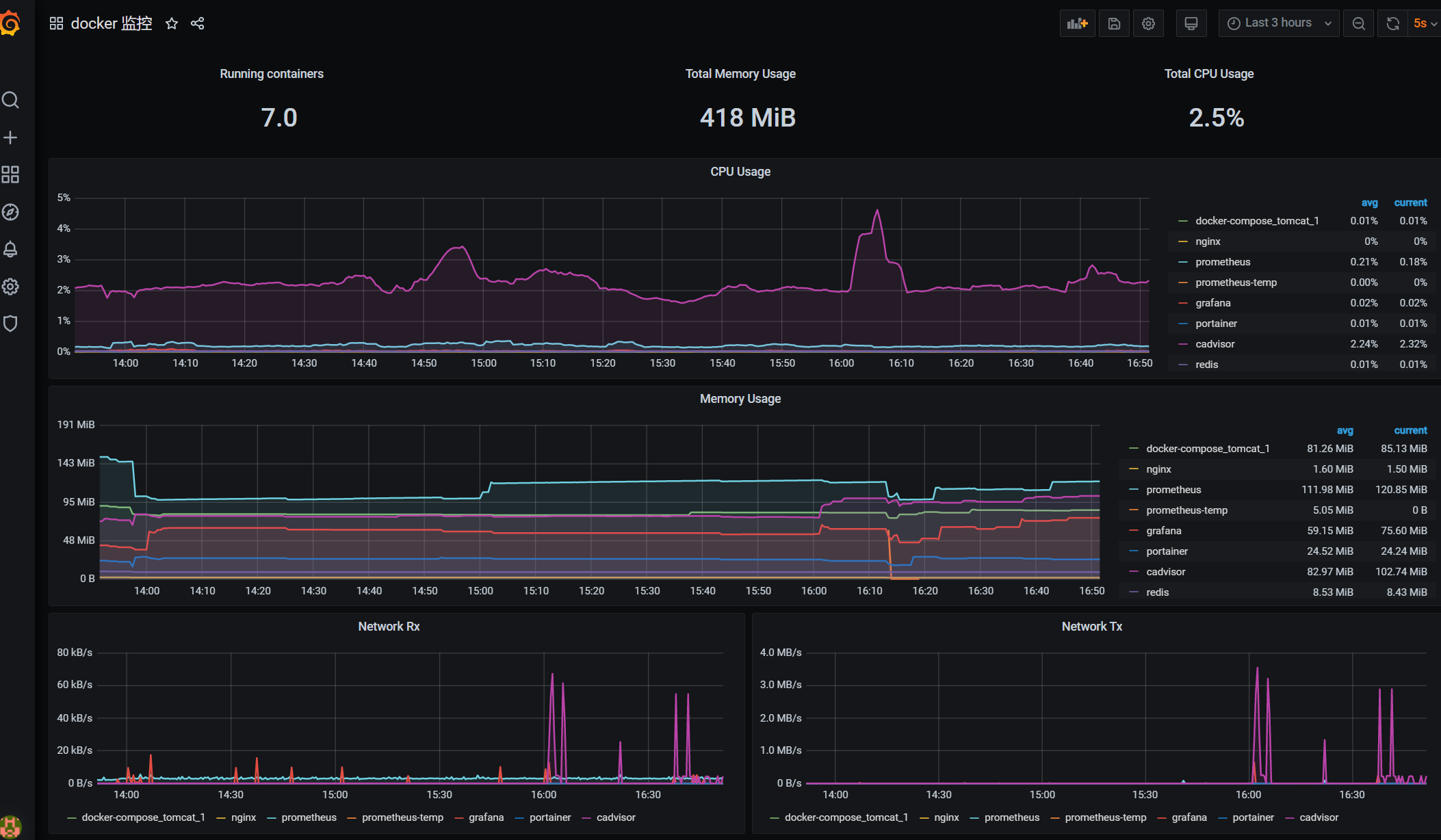Viewport: 1441px width, 840px height.
Task: Zoom out the time range
Action: pyautogui.click(x=1359, y=23)
